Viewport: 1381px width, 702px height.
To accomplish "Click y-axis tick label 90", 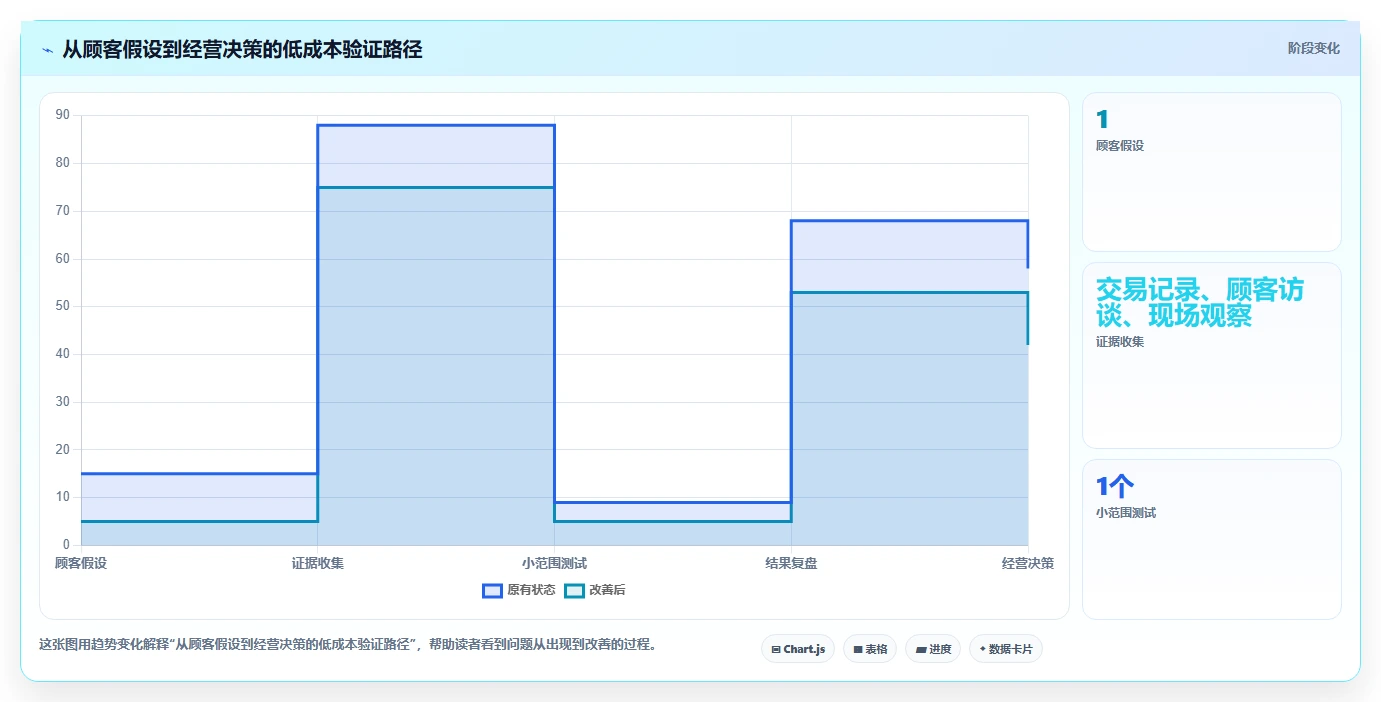I will click(63, 115).
